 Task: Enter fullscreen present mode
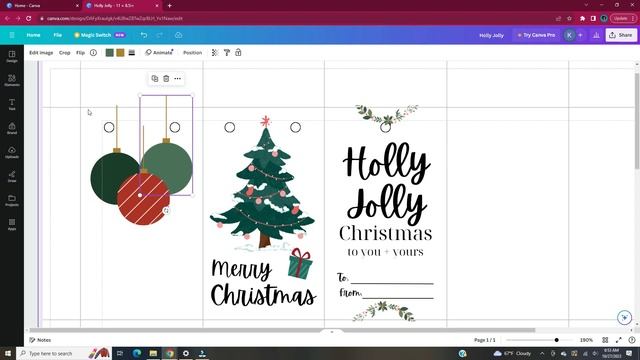pyautogui.click(x=619, y=340)
